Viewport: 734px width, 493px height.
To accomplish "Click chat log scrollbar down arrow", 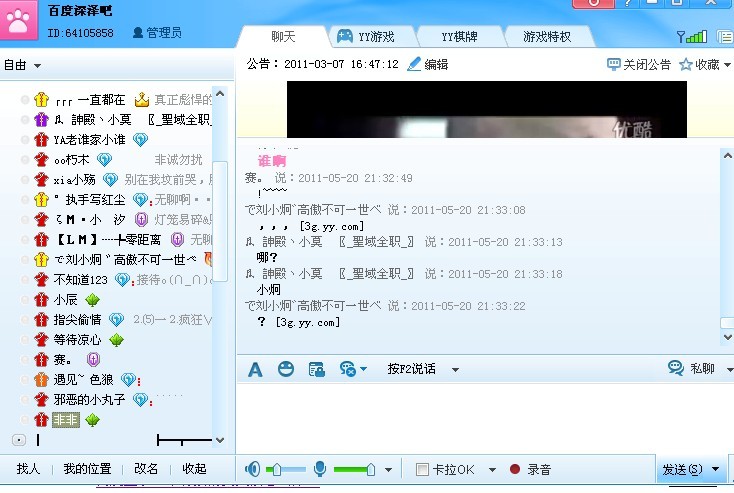I will point(727,337).
